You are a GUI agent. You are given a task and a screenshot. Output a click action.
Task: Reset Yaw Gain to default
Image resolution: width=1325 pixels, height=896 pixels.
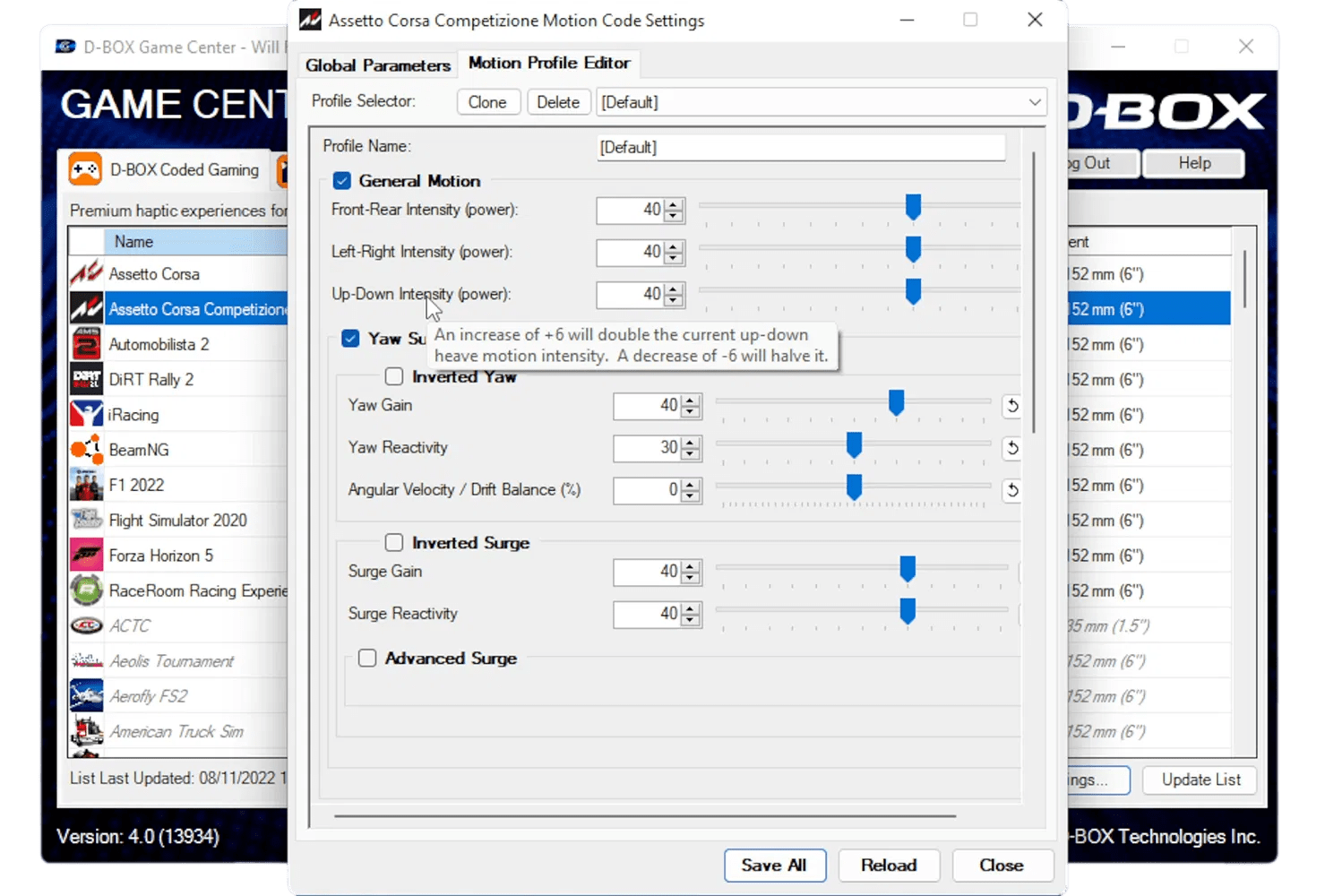tap(1012, 406)
